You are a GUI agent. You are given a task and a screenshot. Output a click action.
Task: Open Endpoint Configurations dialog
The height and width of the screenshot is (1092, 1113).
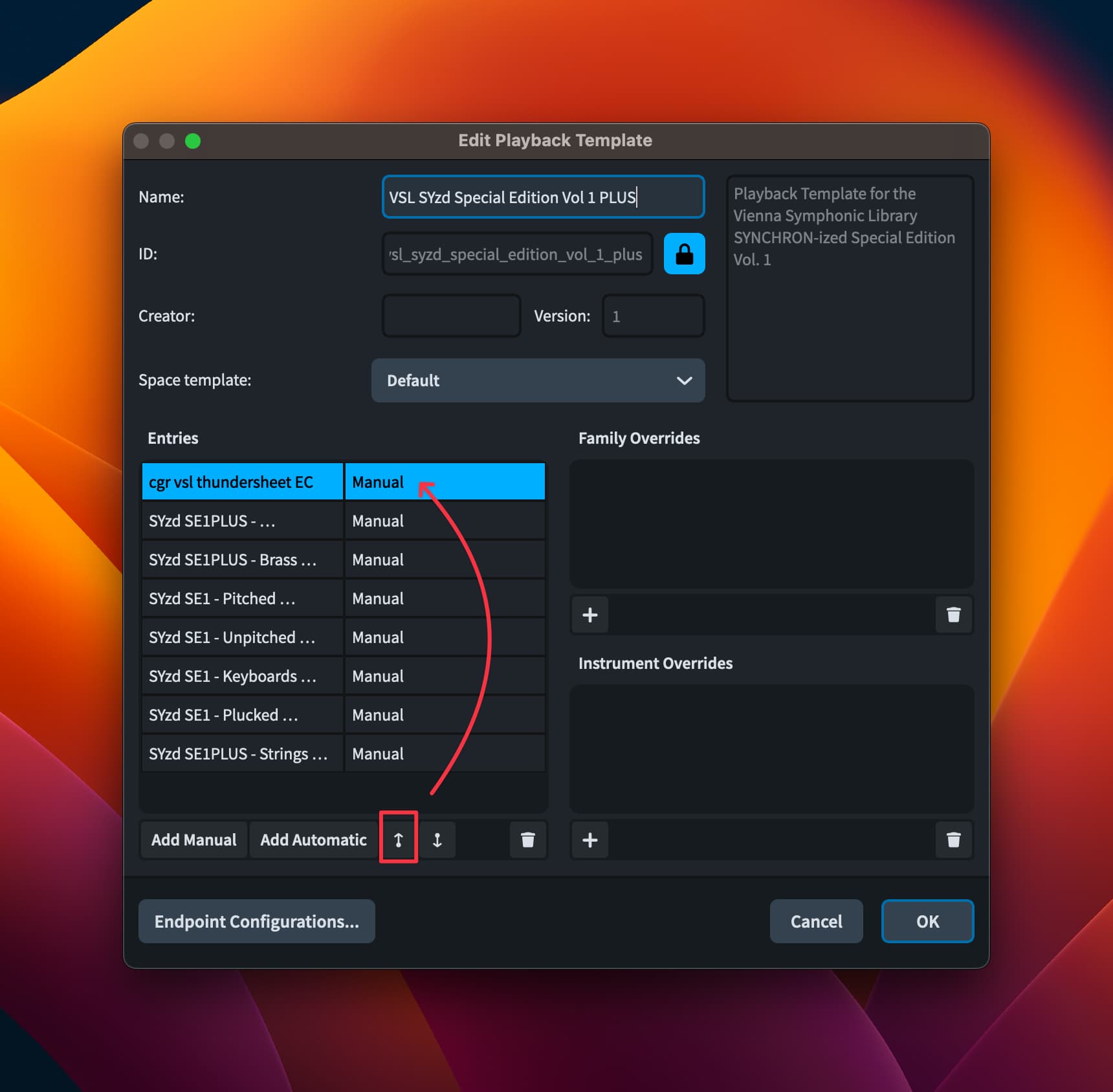[257, 921]
